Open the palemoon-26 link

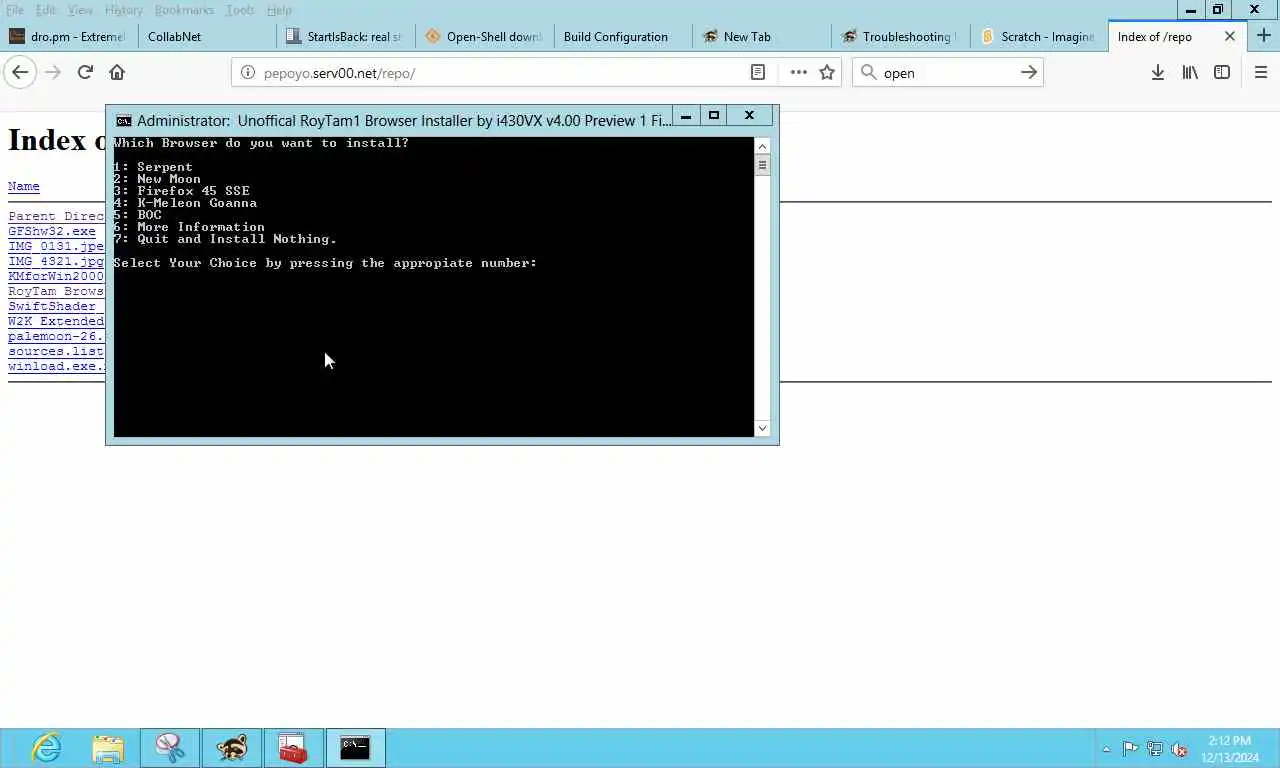56,336
